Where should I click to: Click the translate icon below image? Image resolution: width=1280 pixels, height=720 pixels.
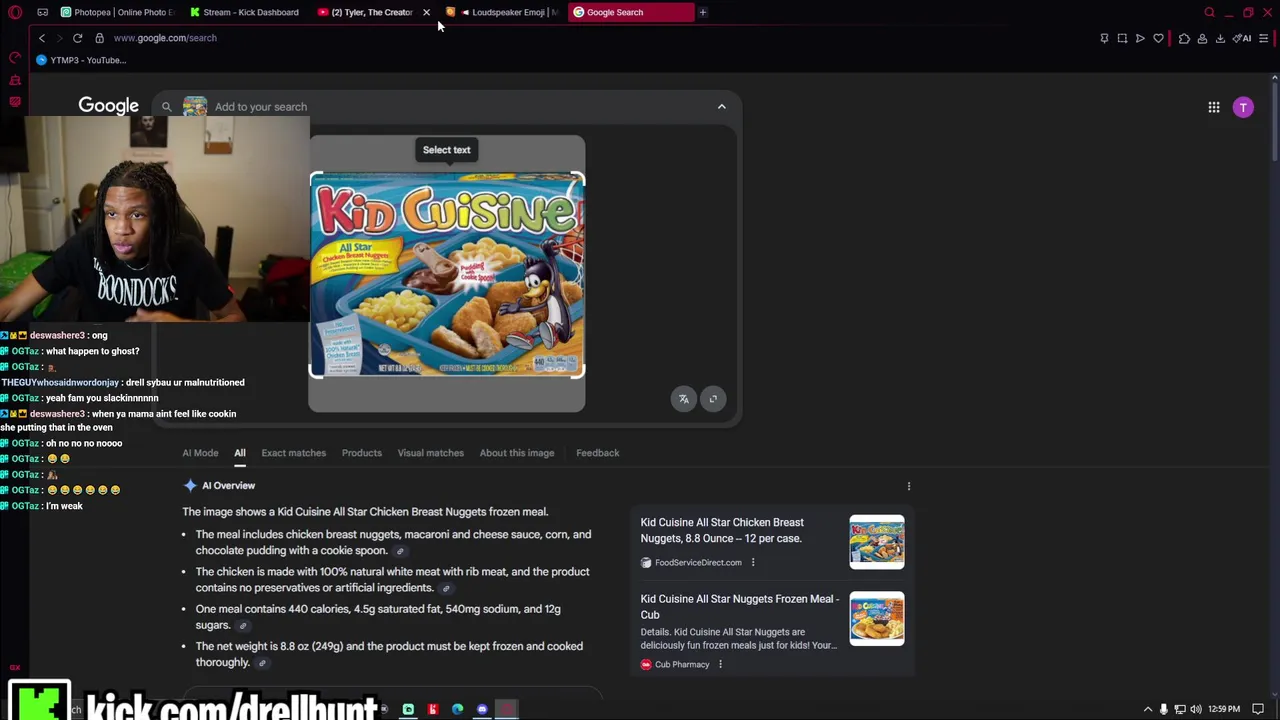point(684,399)
